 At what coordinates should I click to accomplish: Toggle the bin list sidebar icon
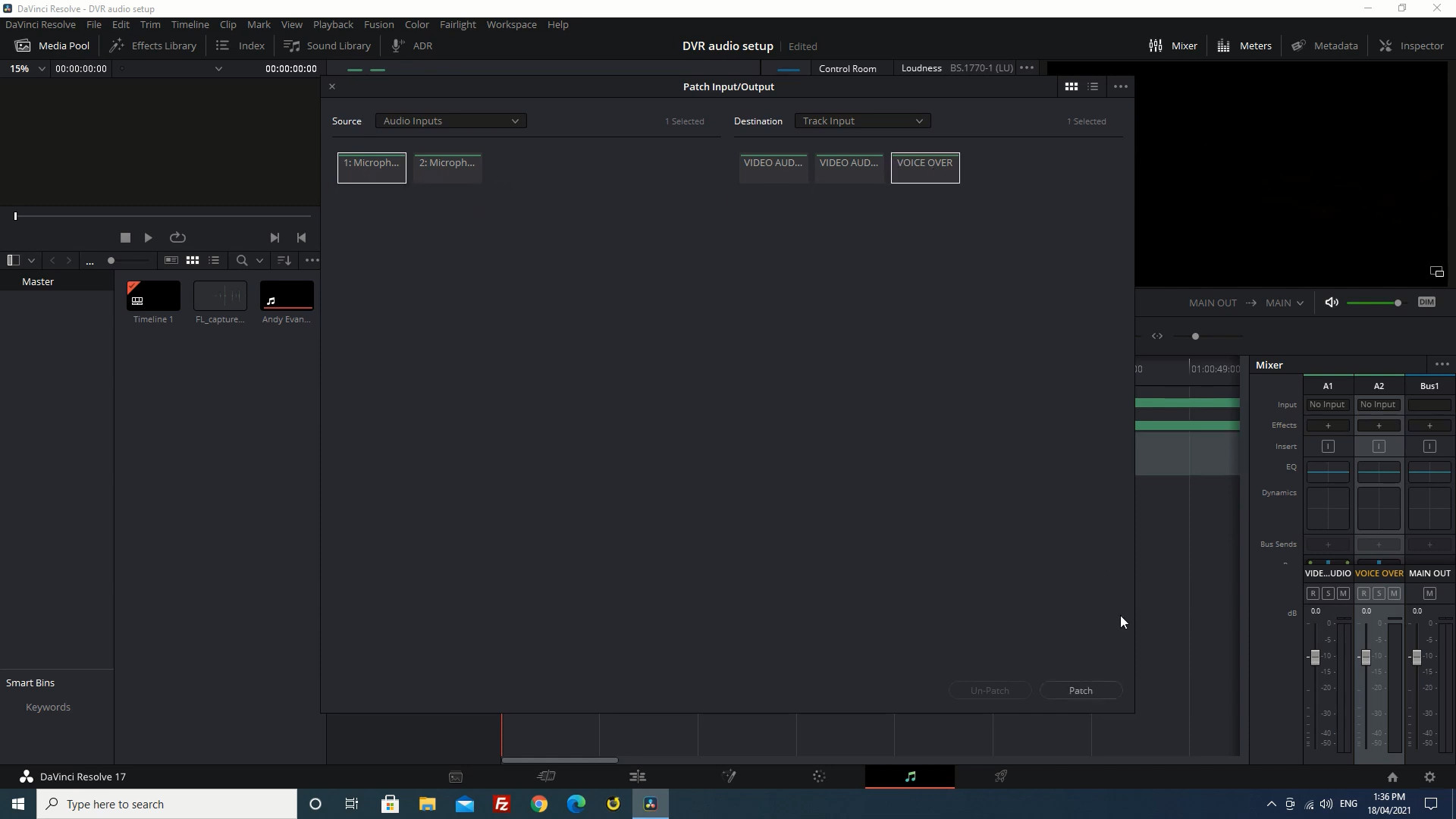13,260
